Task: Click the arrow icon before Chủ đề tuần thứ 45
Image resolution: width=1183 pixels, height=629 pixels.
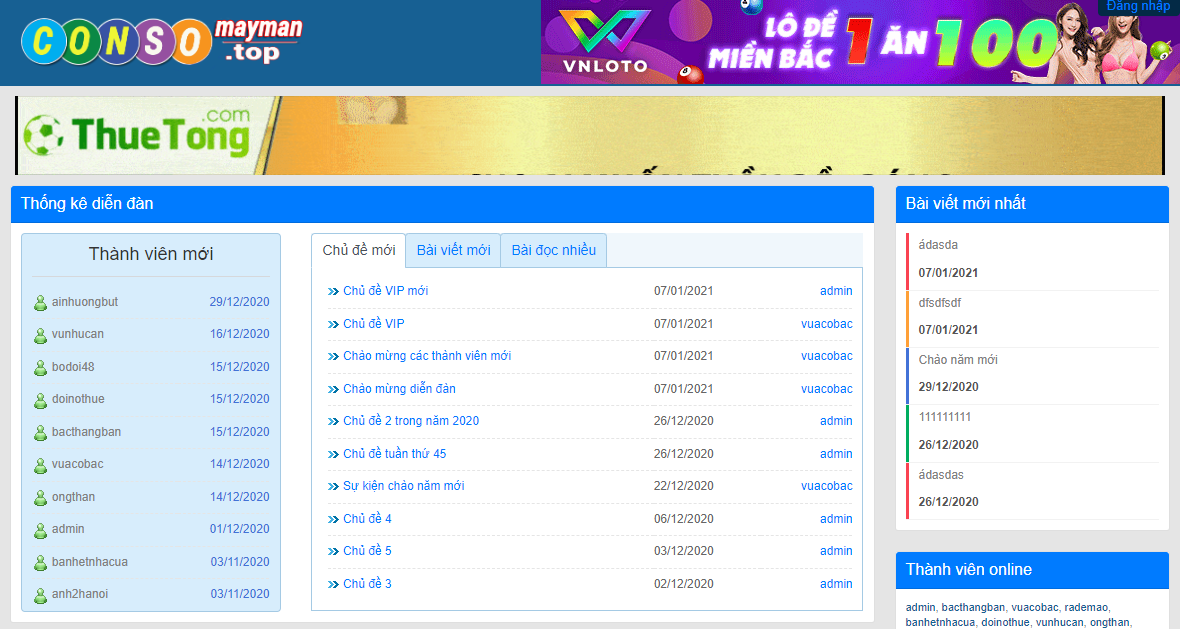Action: point(334,454)
